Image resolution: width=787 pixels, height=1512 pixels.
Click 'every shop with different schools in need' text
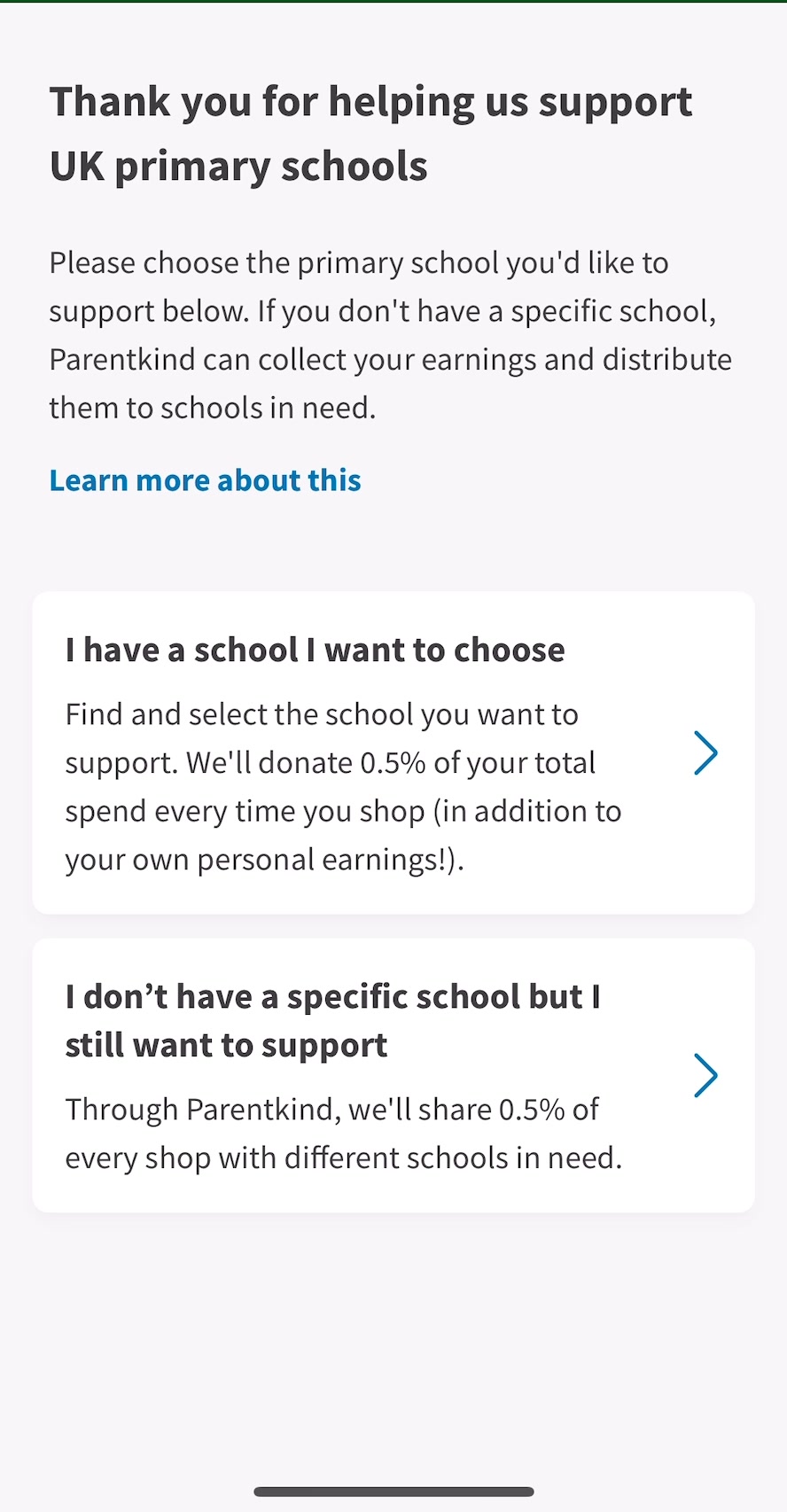coord(343,1157)
